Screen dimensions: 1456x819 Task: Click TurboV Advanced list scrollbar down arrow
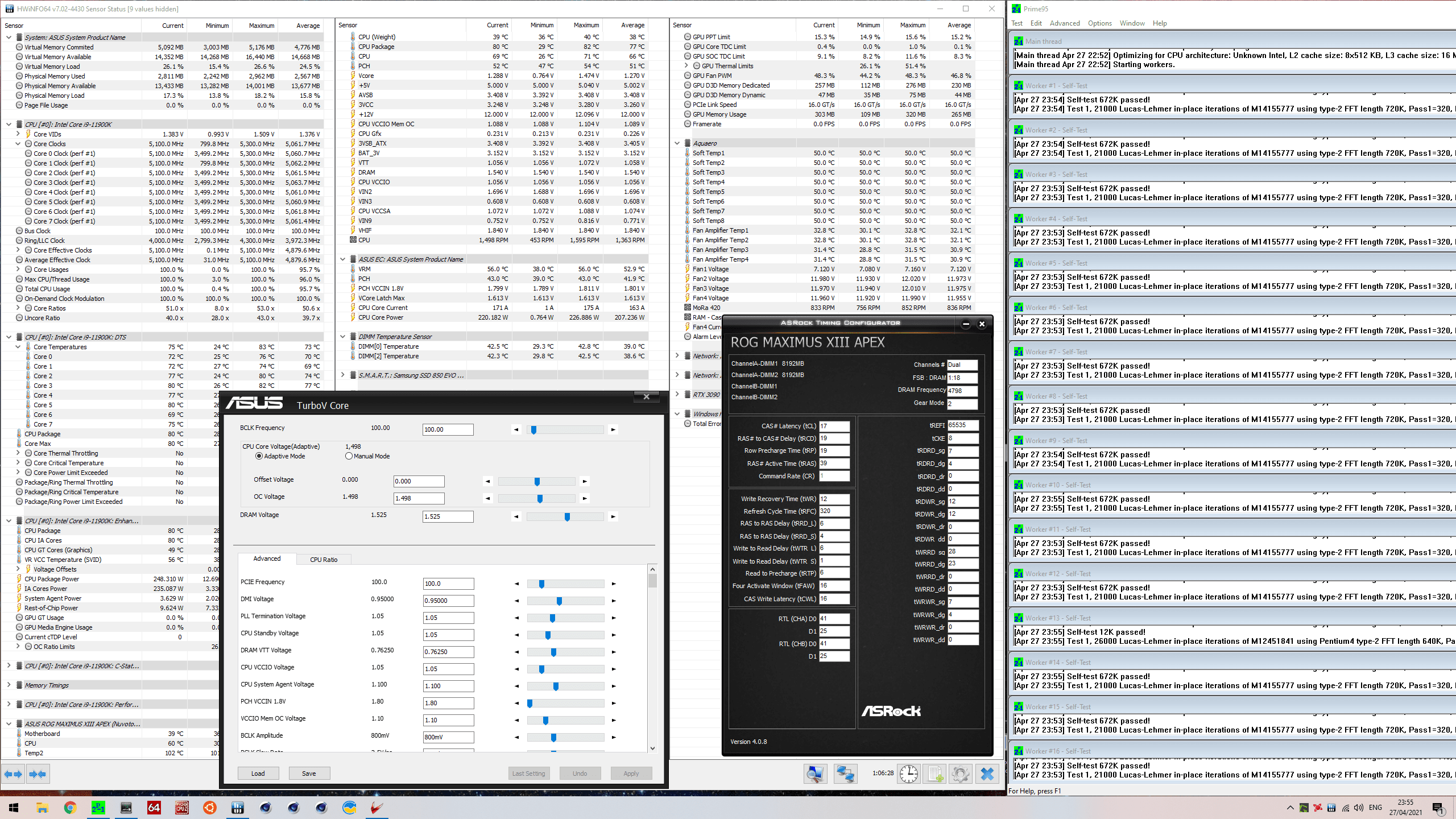[x=652, y=748]
